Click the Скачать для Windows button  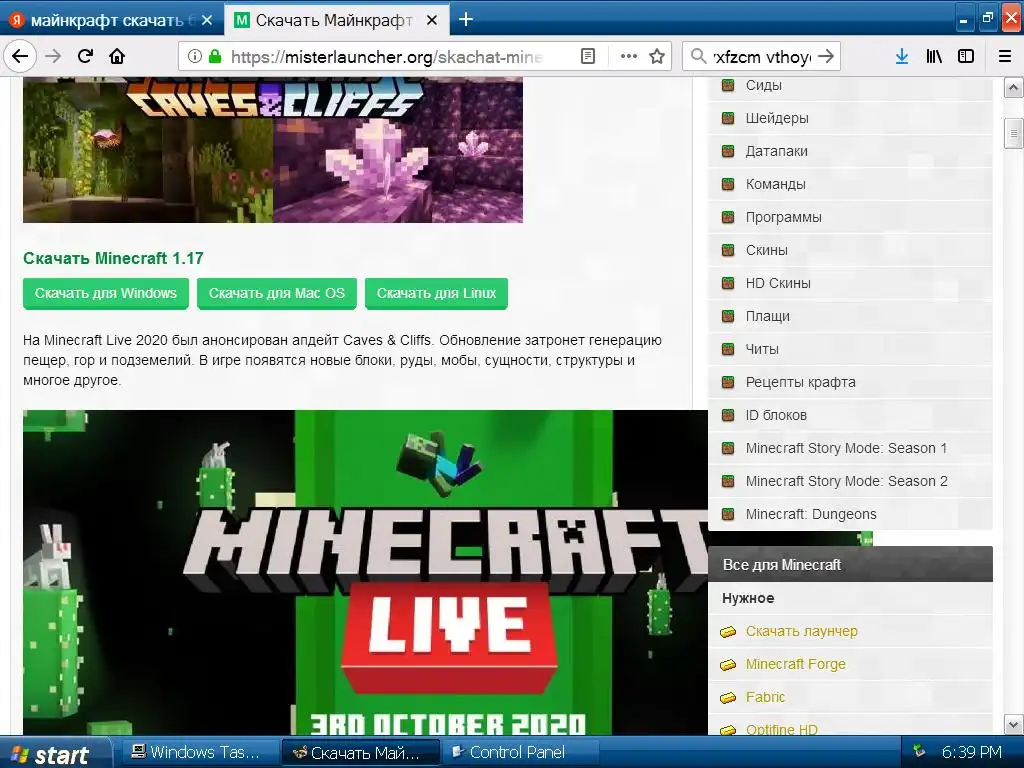pyautogui.click(x=106, y=293)
